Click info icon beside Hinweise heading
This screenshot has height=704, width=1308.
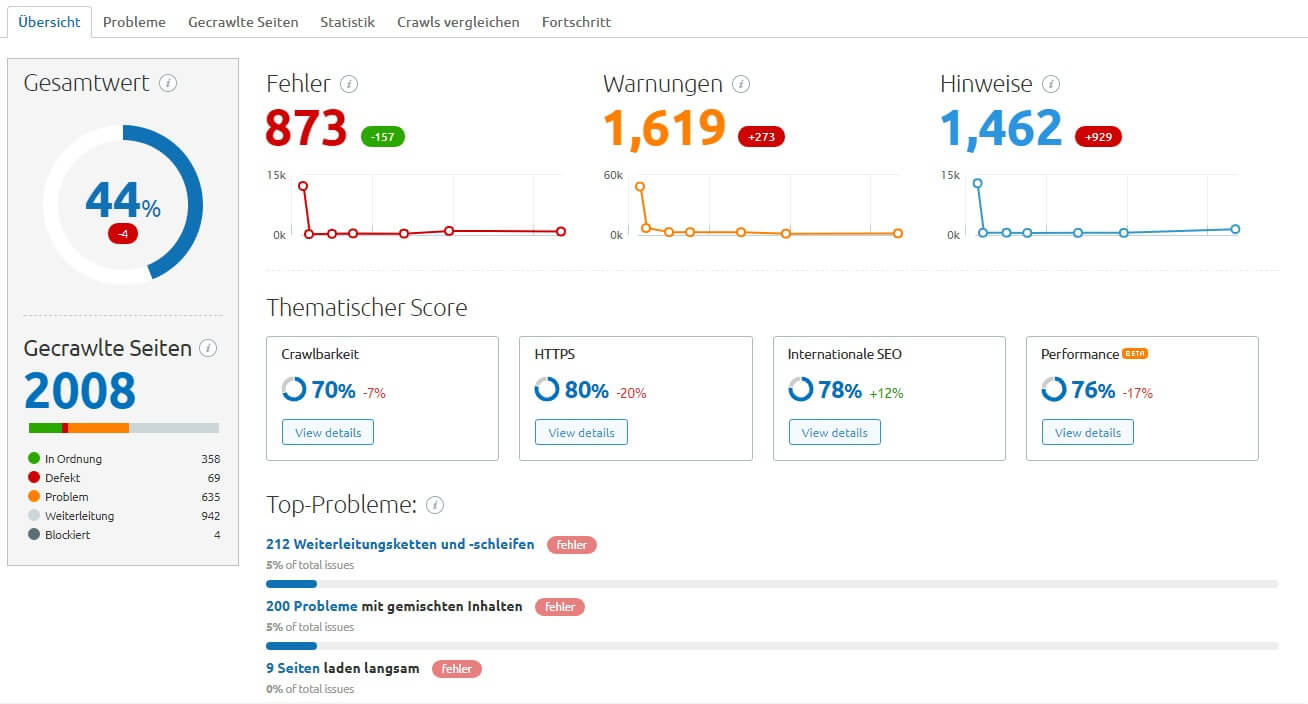pos(1051,84)
